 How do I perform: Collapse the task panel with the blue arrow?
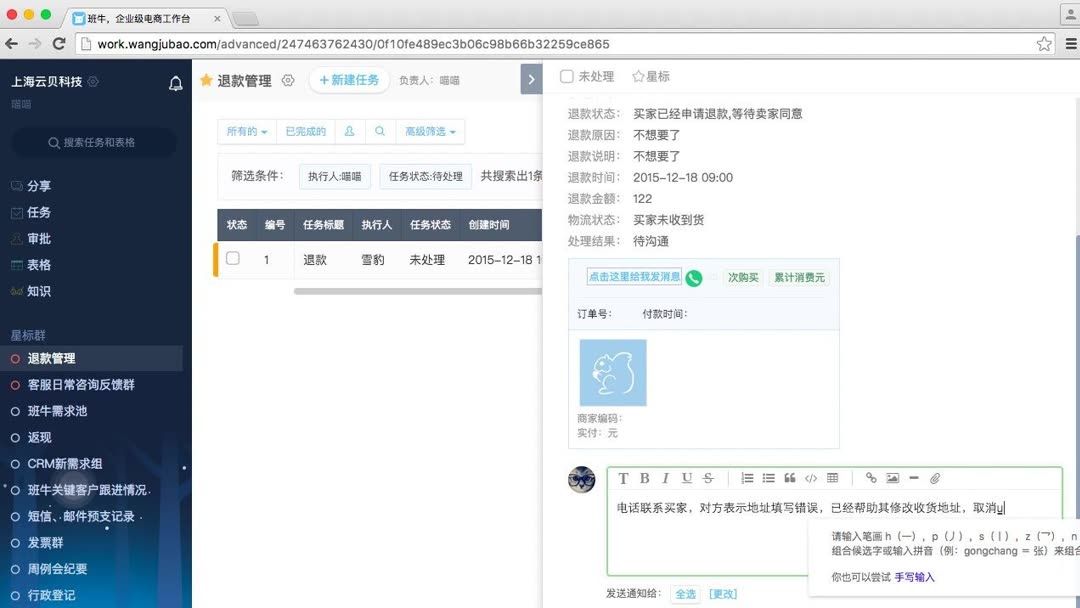coord(531,79)
